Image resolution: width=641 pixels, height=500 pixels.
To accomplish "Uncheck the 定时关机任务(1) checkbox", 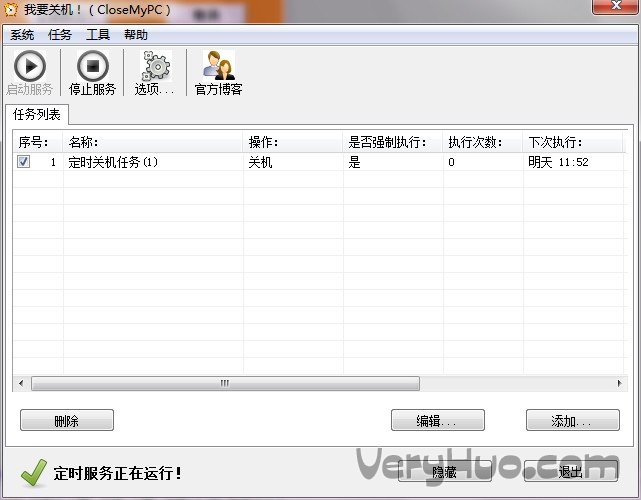I will [23, 161].
